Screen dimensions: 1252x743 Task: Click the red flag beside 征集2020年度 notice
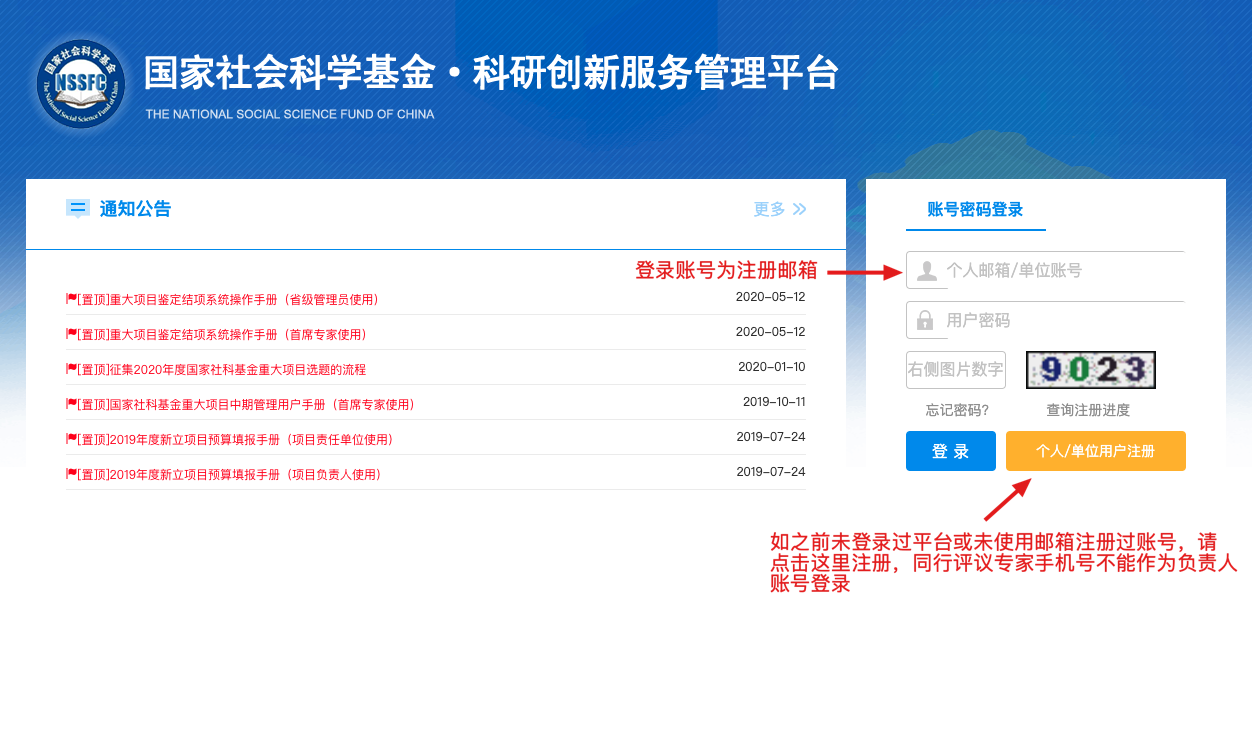[x=71, y=369]
